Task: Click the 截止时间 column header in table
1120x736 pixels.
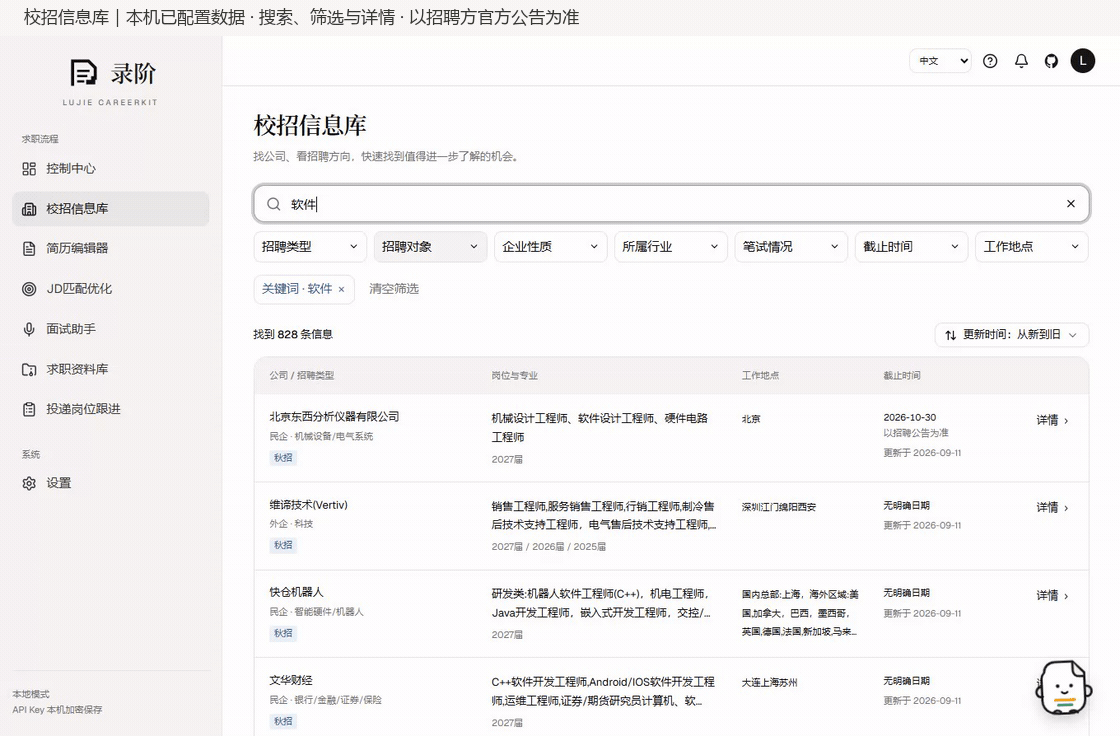Action: [x=901, y=375]
